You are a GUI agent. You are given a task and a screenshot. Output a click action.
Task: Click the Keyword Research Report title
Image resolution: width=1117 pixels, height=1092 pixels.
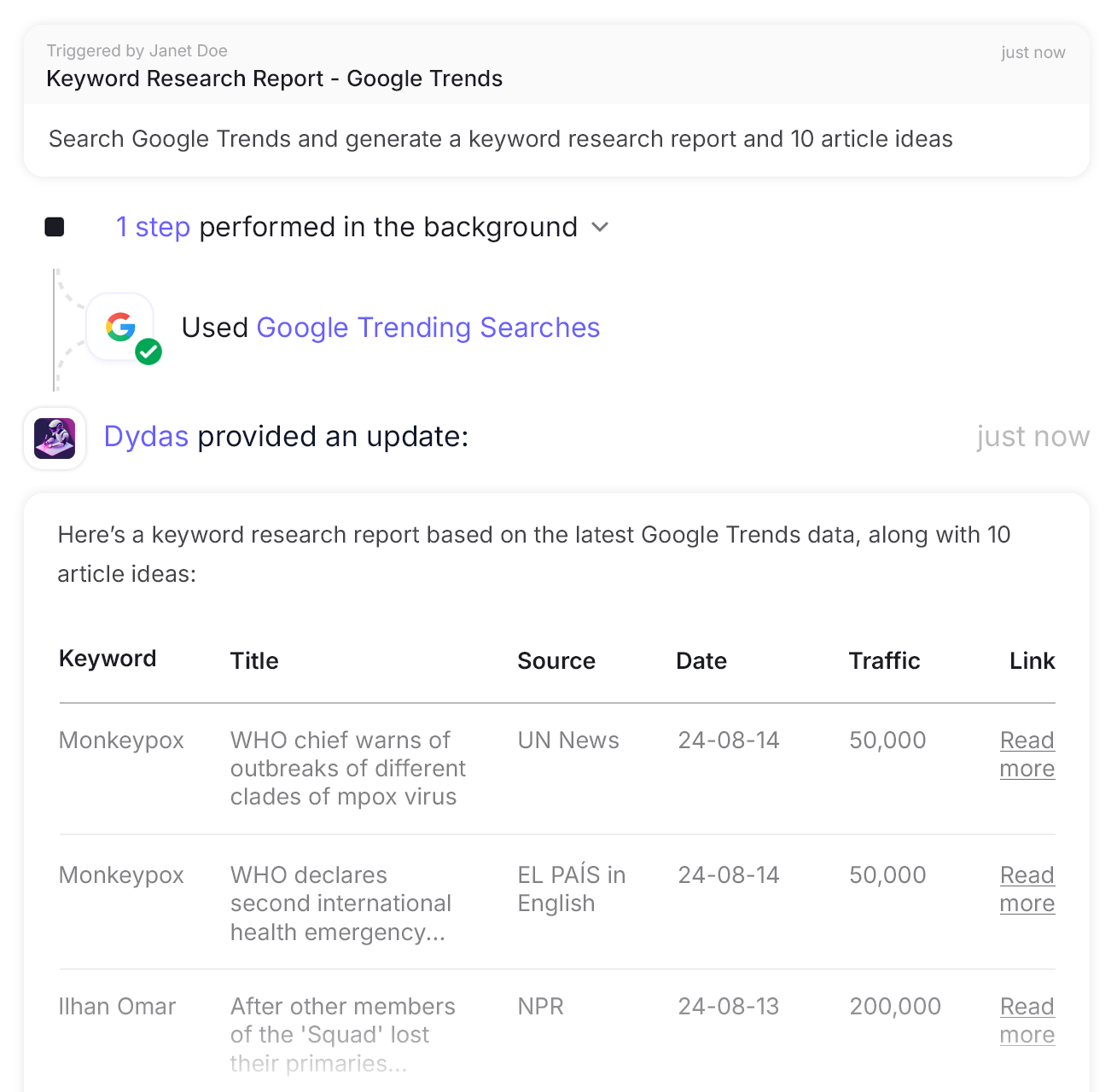point(274,78)
